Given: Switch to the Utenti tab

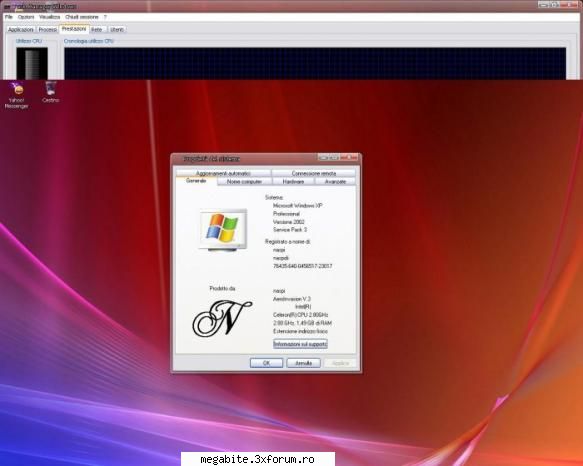Looking at the screenshot, I should (x=117, y=29).
